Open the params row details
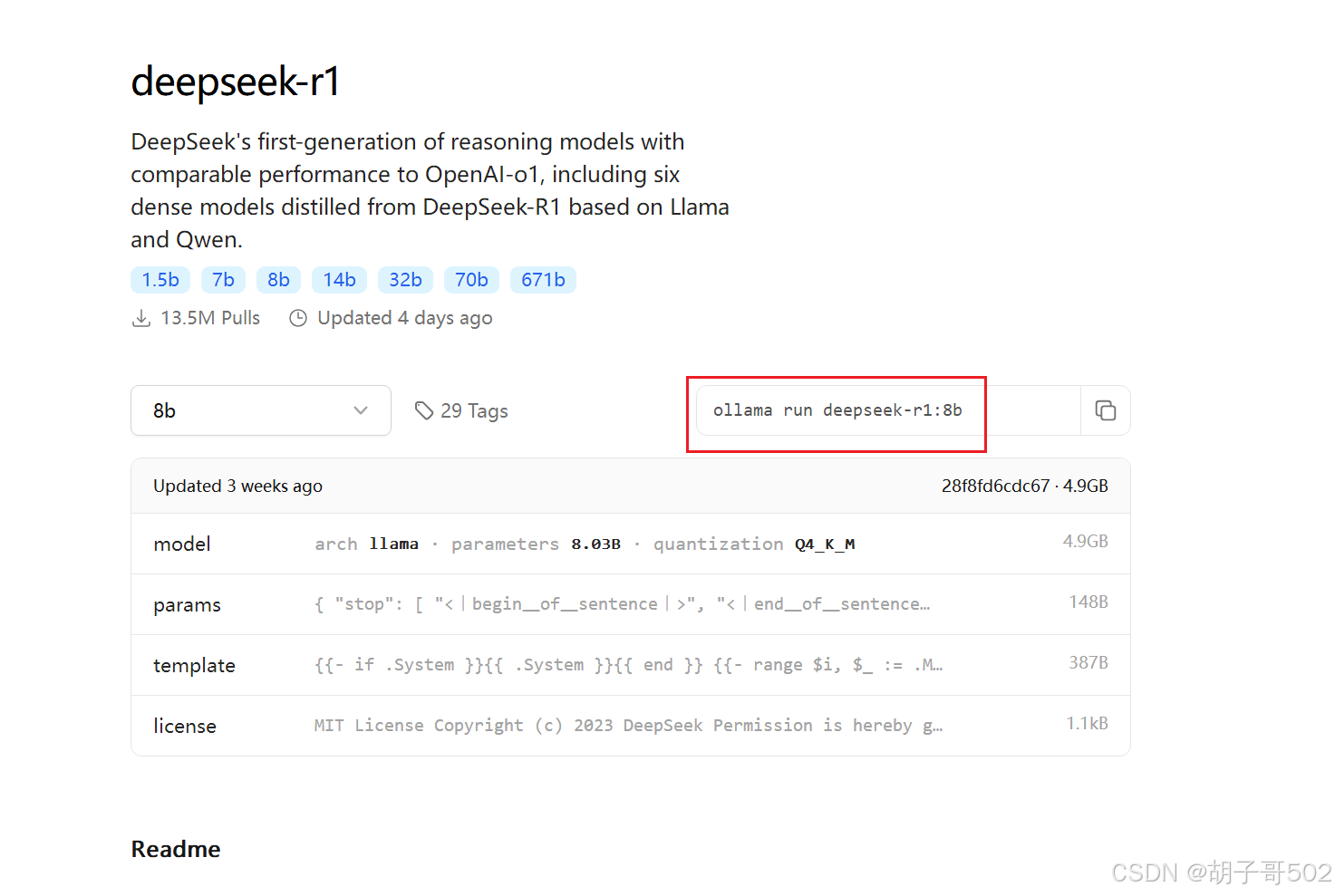This screenshot has width=1335, height=896. [x=631, y=604]
